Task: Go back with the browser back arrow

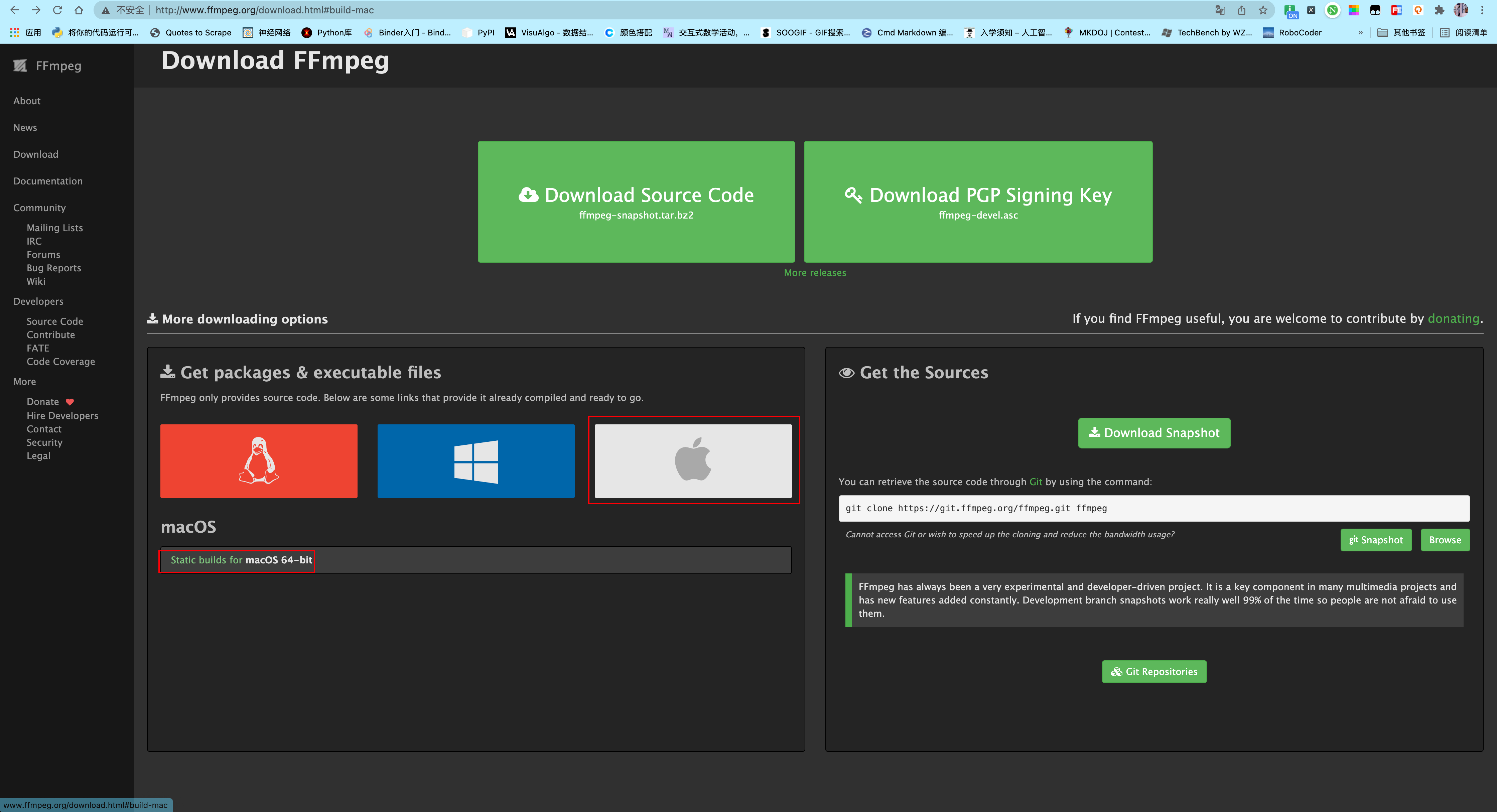Action: coord(14,10)
